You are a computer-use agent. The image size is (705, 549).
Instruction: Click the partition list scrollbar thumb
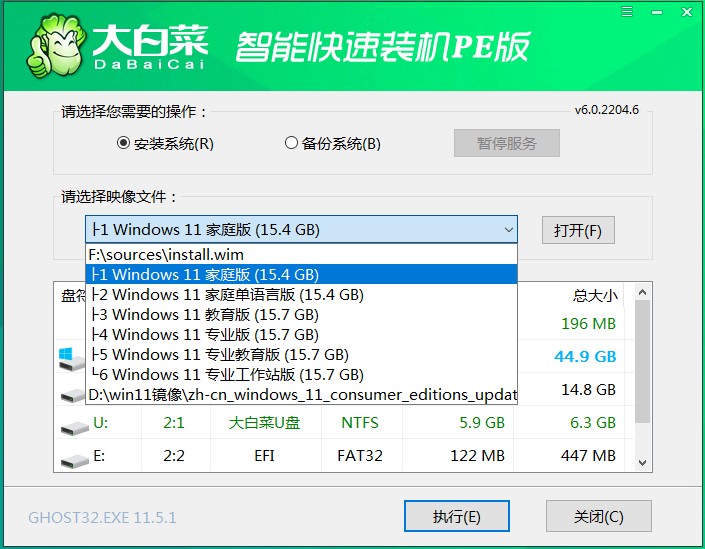coord(643,362)
